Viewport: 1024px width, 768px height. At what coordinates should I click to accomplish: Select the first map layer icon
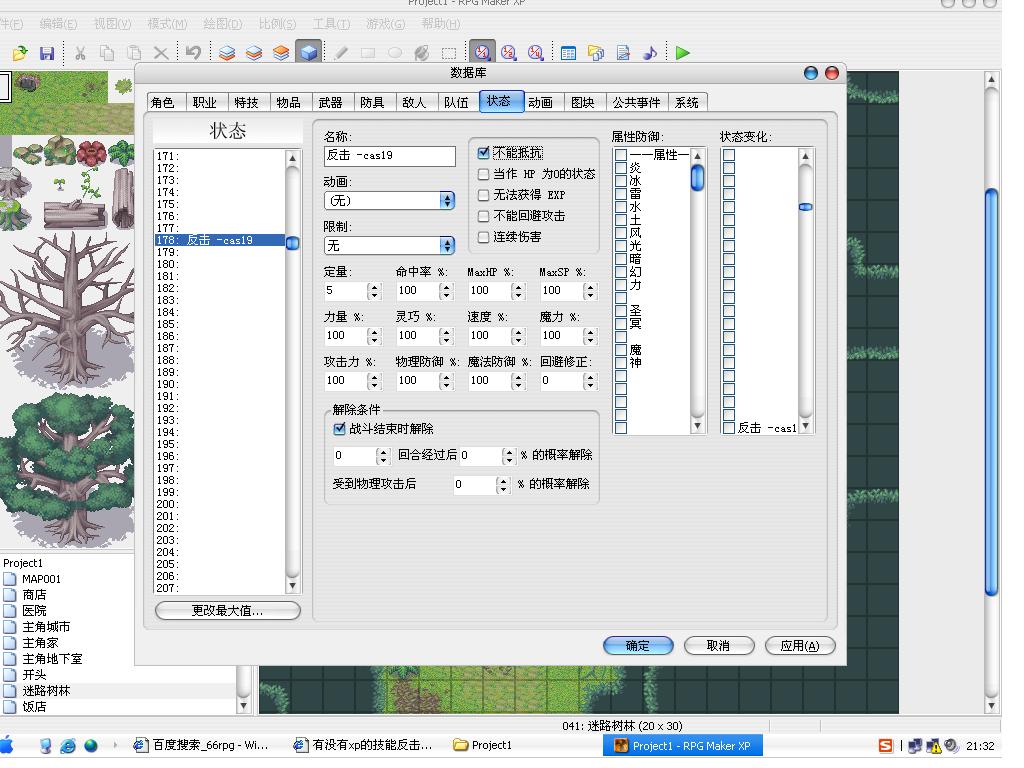(227, 53)
